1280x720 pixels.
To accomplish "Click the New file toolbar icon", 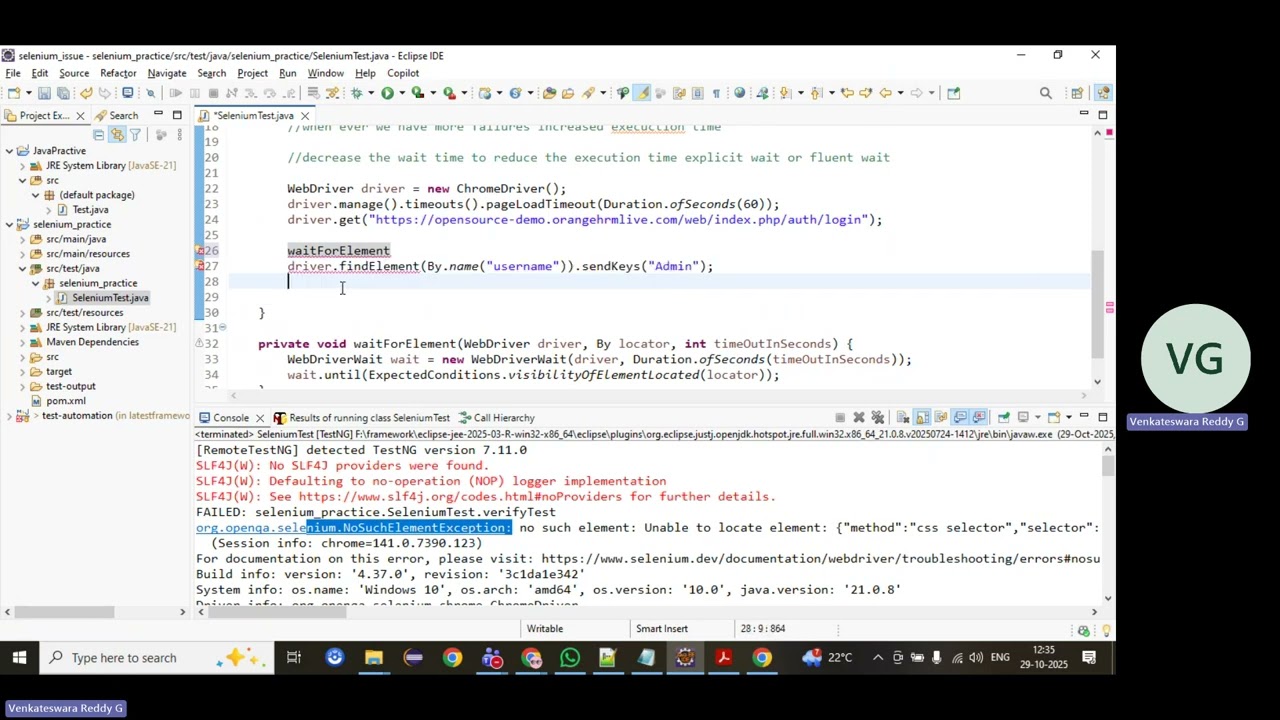I will point(13,93).
